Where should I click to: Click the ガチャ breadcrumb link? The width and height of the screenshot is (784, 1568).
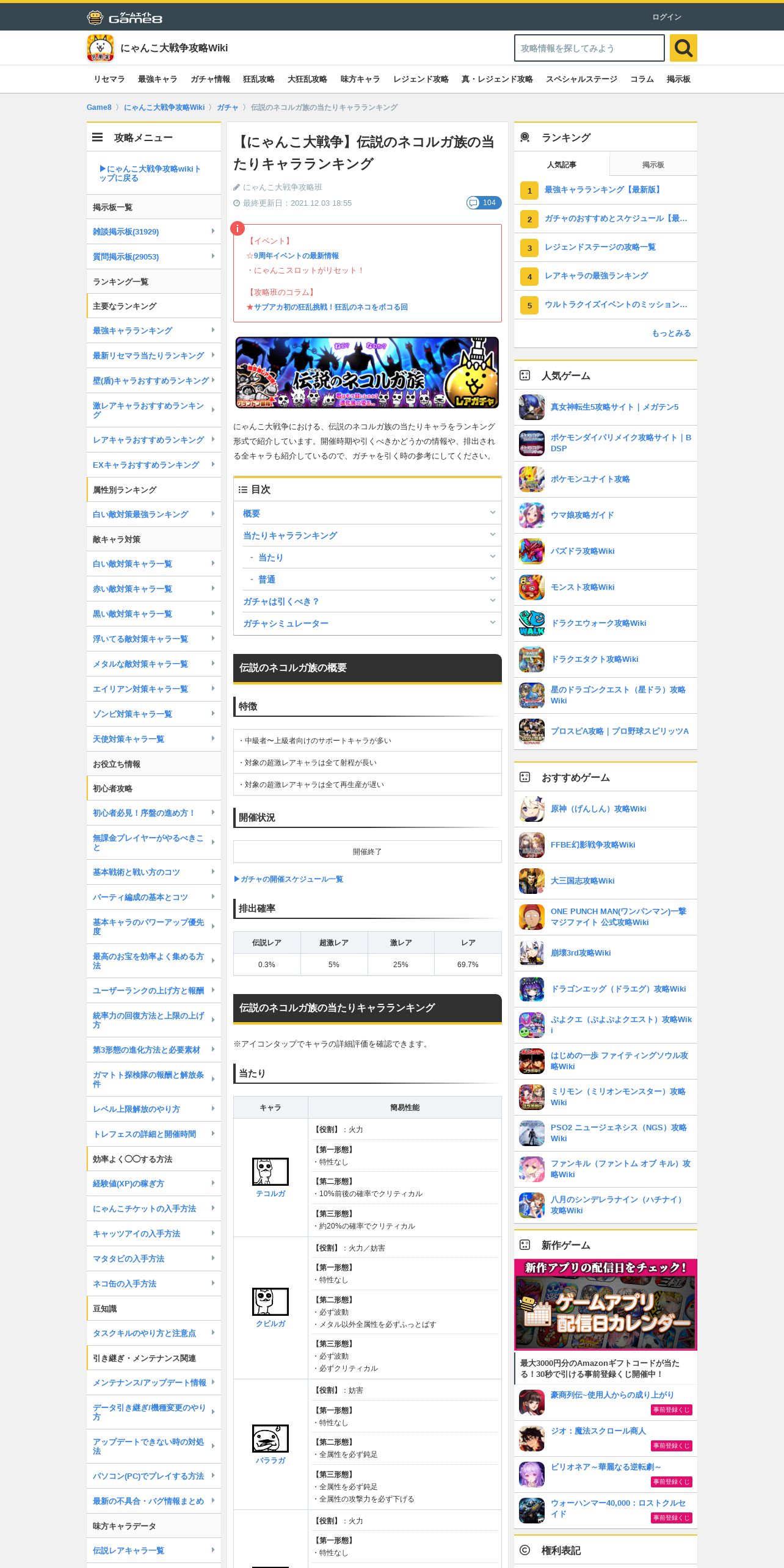point(228,107)
